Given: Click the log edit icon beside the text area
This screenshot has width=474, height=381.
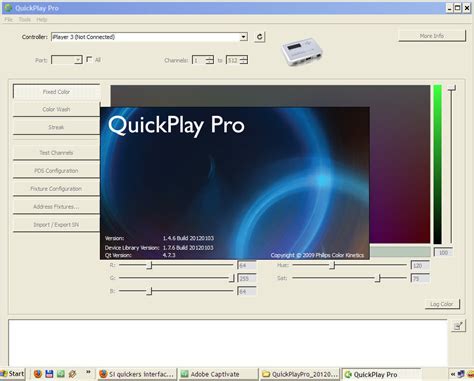Looking at the screenshot, I should tap(458, 326).
